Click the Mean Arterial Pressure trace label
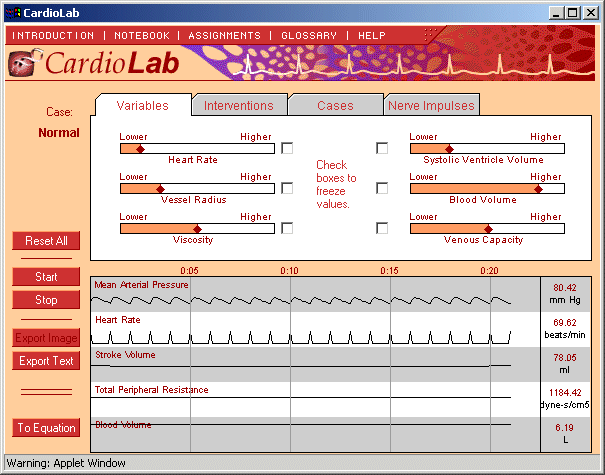605x475 pixels. click(x=141, y=285)
